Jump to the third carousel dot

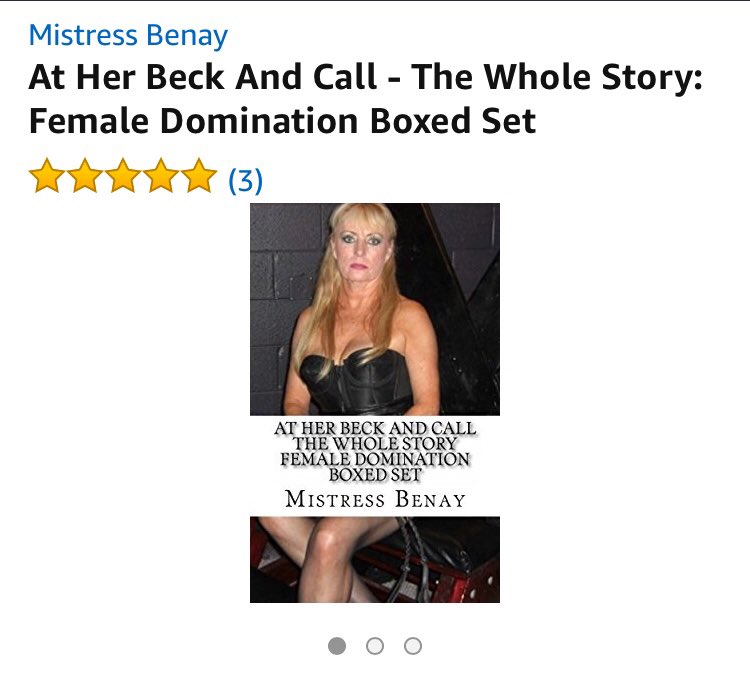point(413,646)
